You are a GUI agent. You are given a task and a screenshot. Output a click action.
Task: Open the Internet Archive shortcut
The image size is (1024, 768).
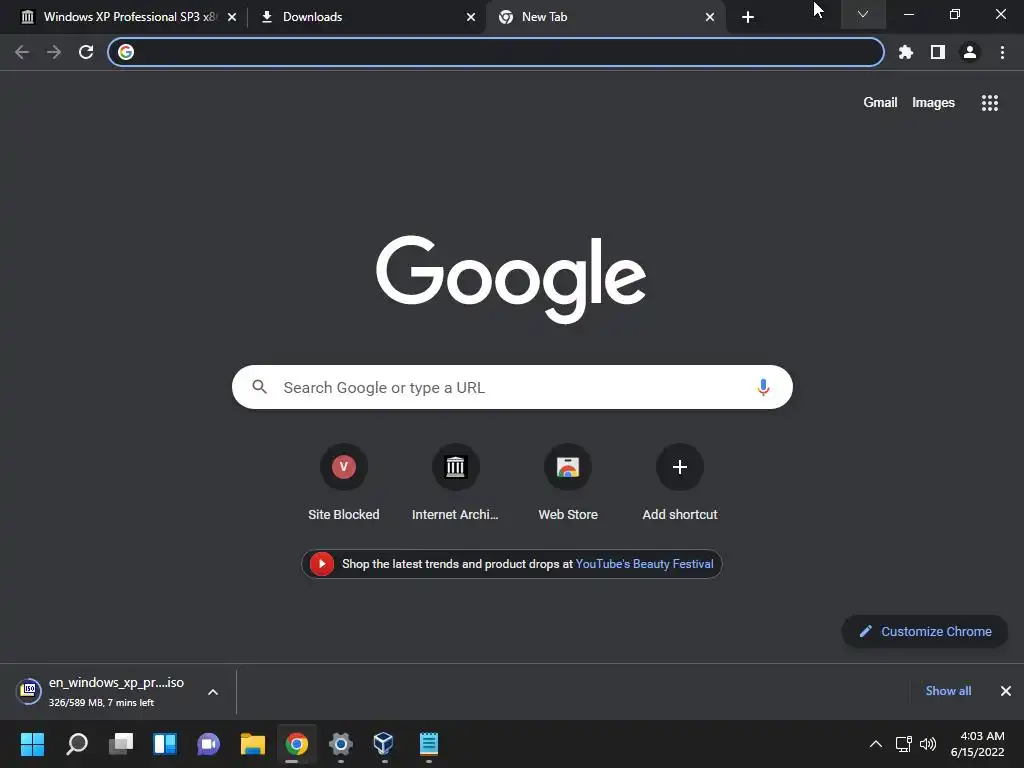click(455, 483)
